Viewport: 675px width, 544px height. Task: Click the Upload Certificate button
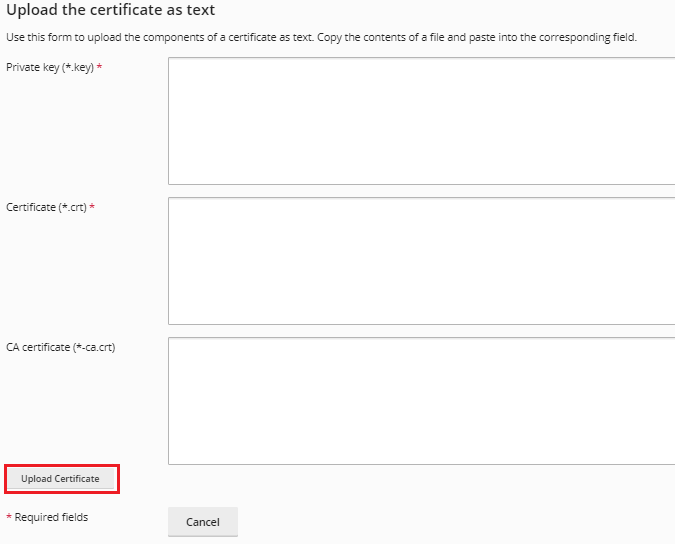61,479
